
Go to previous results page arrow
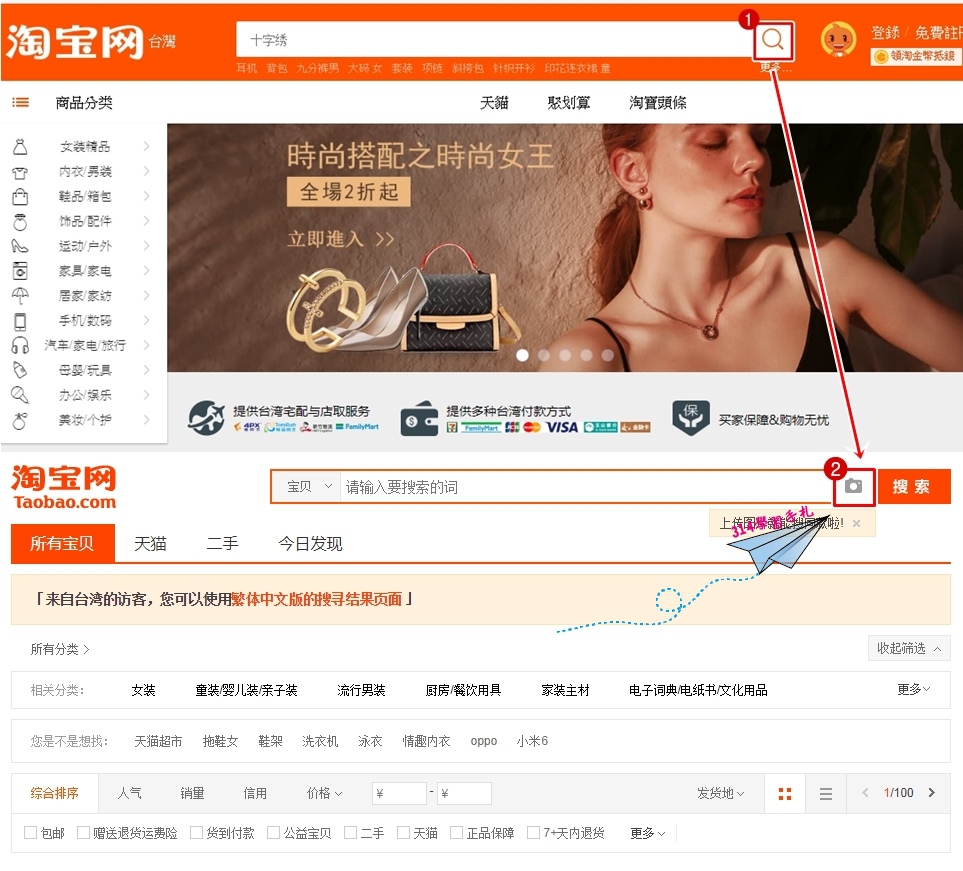tap(865, 793)
